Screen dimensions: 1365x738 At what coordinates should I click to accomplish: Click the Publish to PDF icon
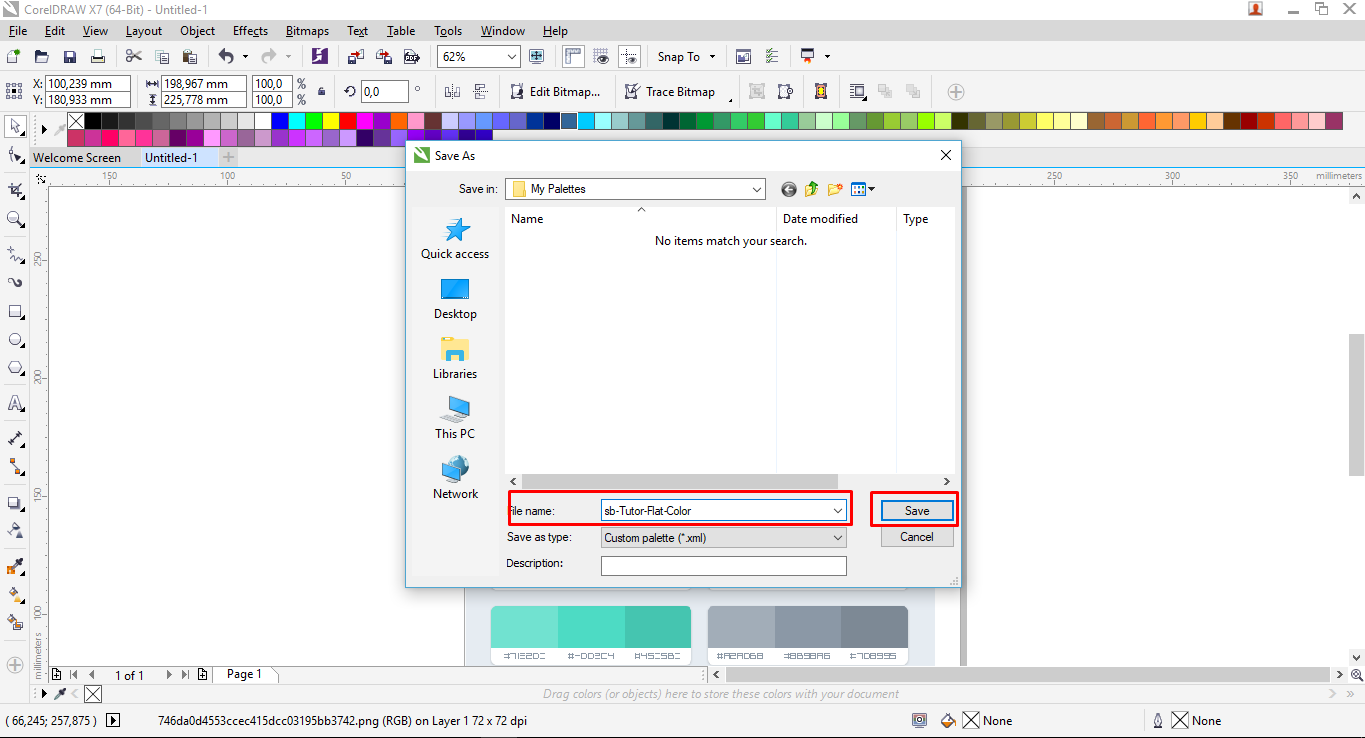pyautogui.click(x=411, y=57)
